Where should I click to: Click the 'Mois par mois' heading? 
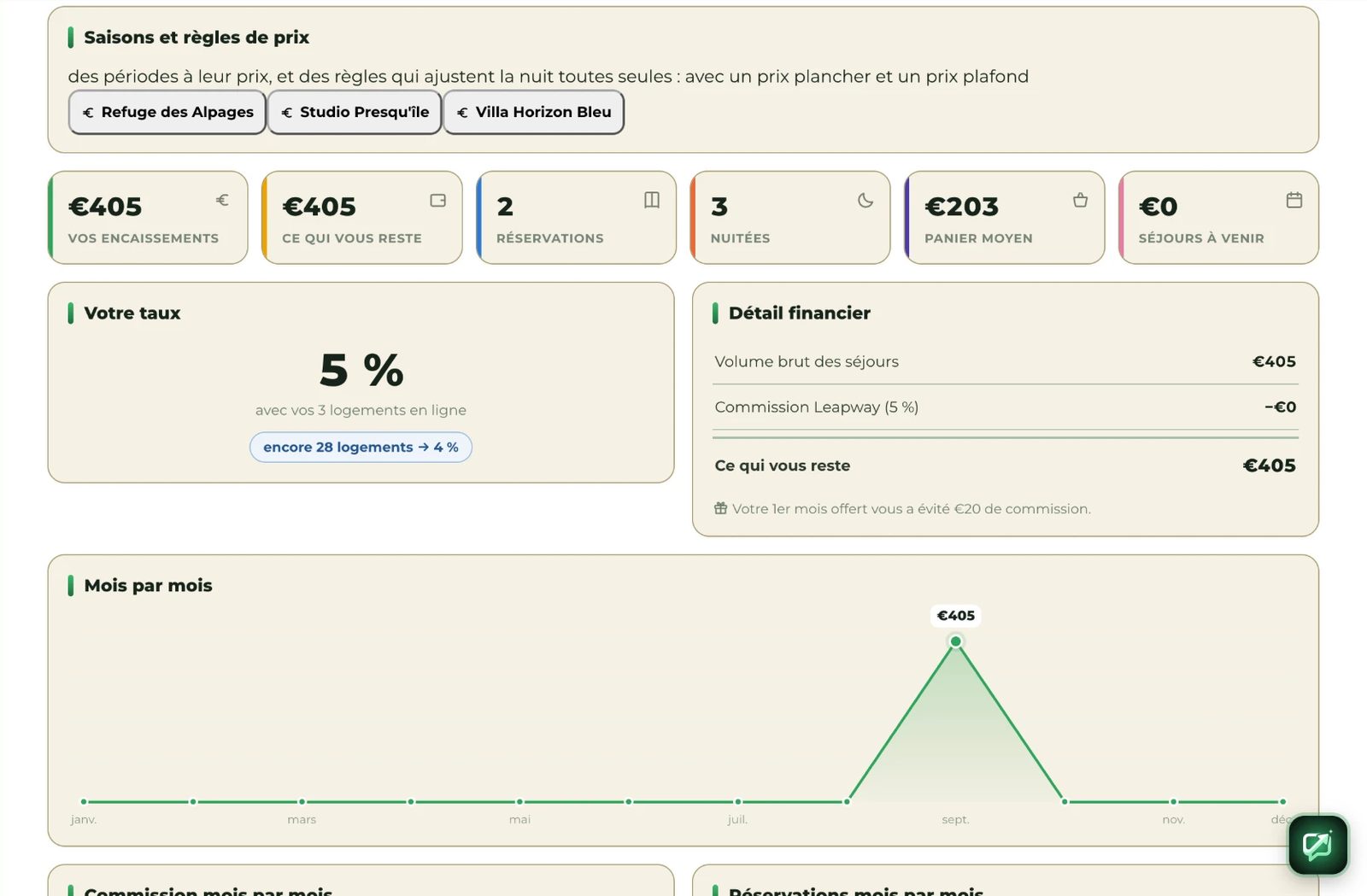tap(148, 585)
